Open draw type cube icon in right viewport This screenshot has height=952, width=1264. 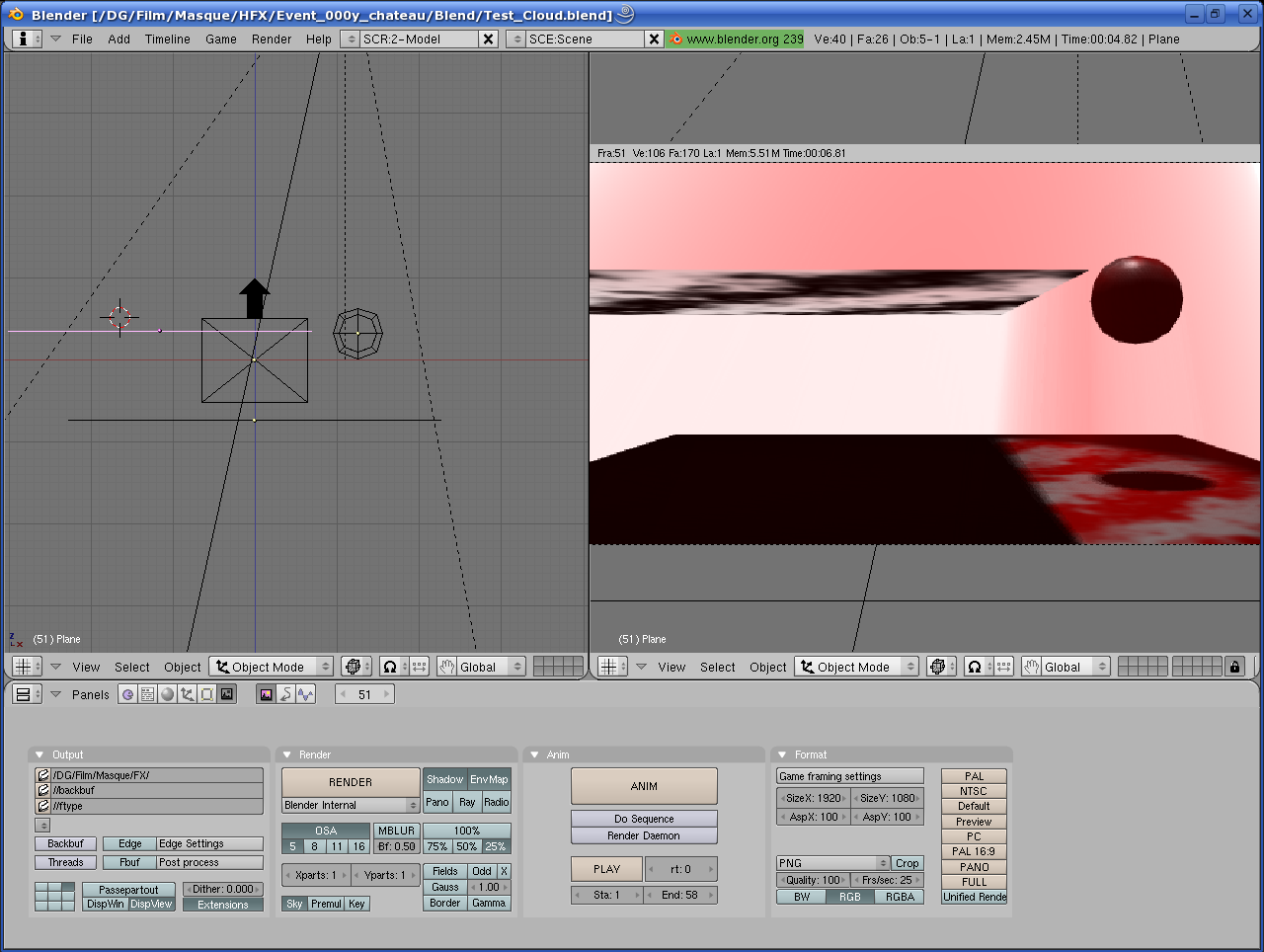click(x=941, y=667)
